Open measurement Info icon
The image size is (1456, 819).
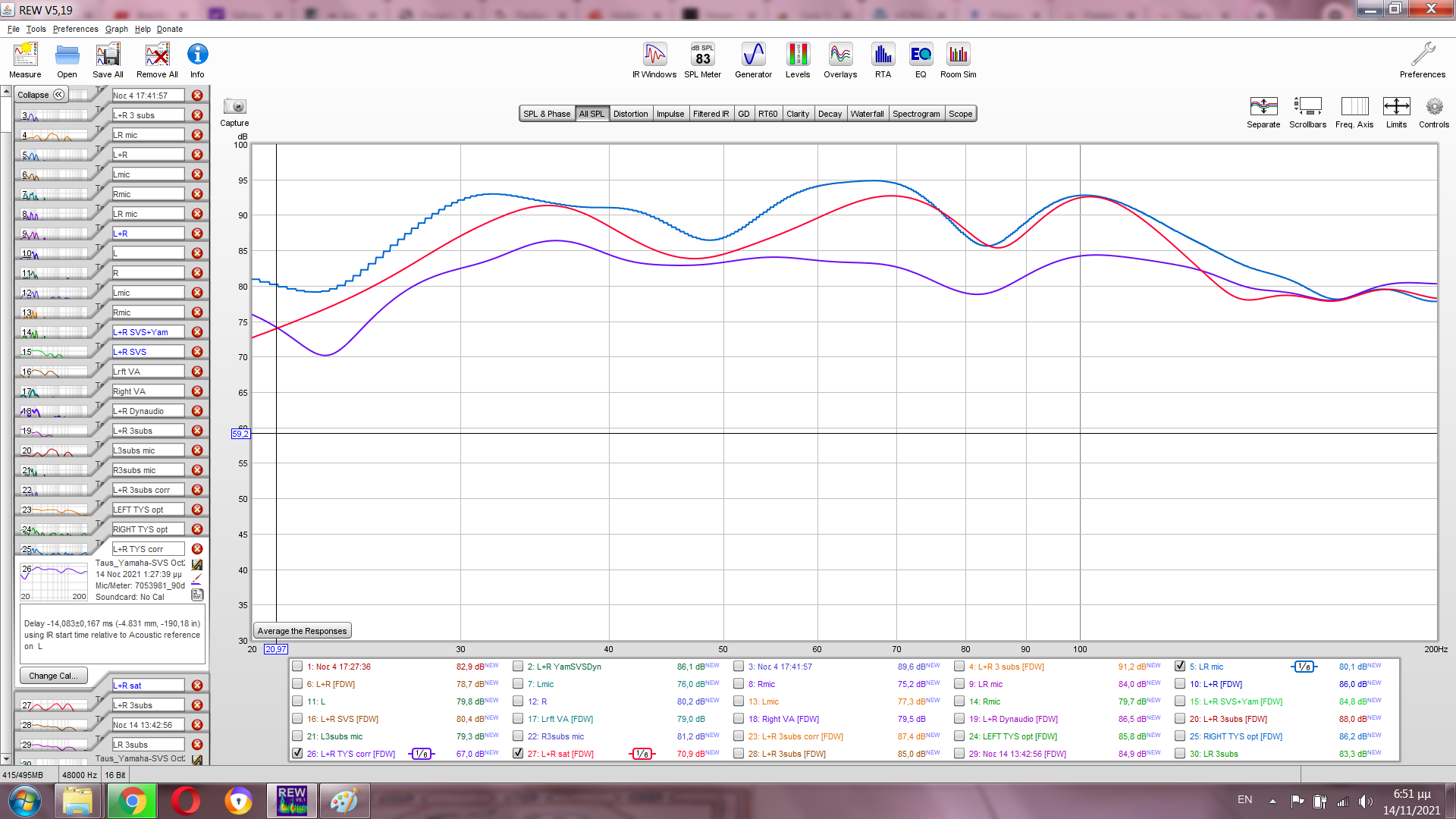[197, 60]
